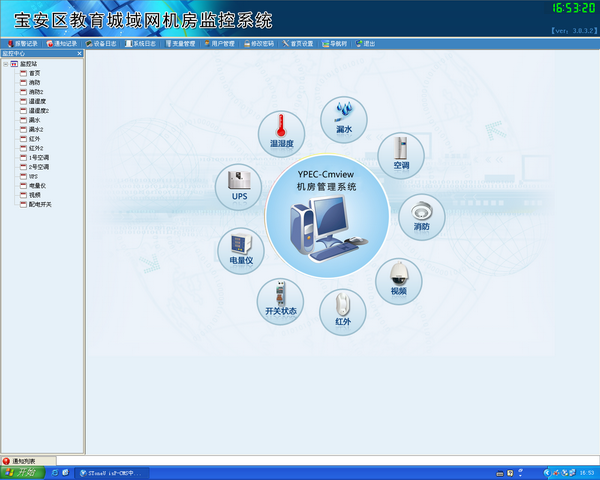Collapse the 监控站 tree root node
This screenshot has width=600, height=480.
point(5,64)
